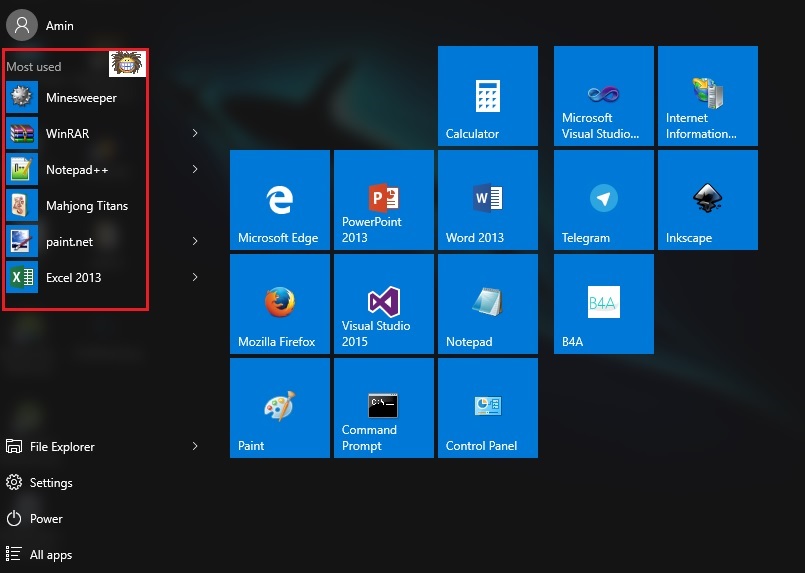Select Mahjong Titans in the Most used list
Viewport: 805px width, 573px height.
pos(86,206)
